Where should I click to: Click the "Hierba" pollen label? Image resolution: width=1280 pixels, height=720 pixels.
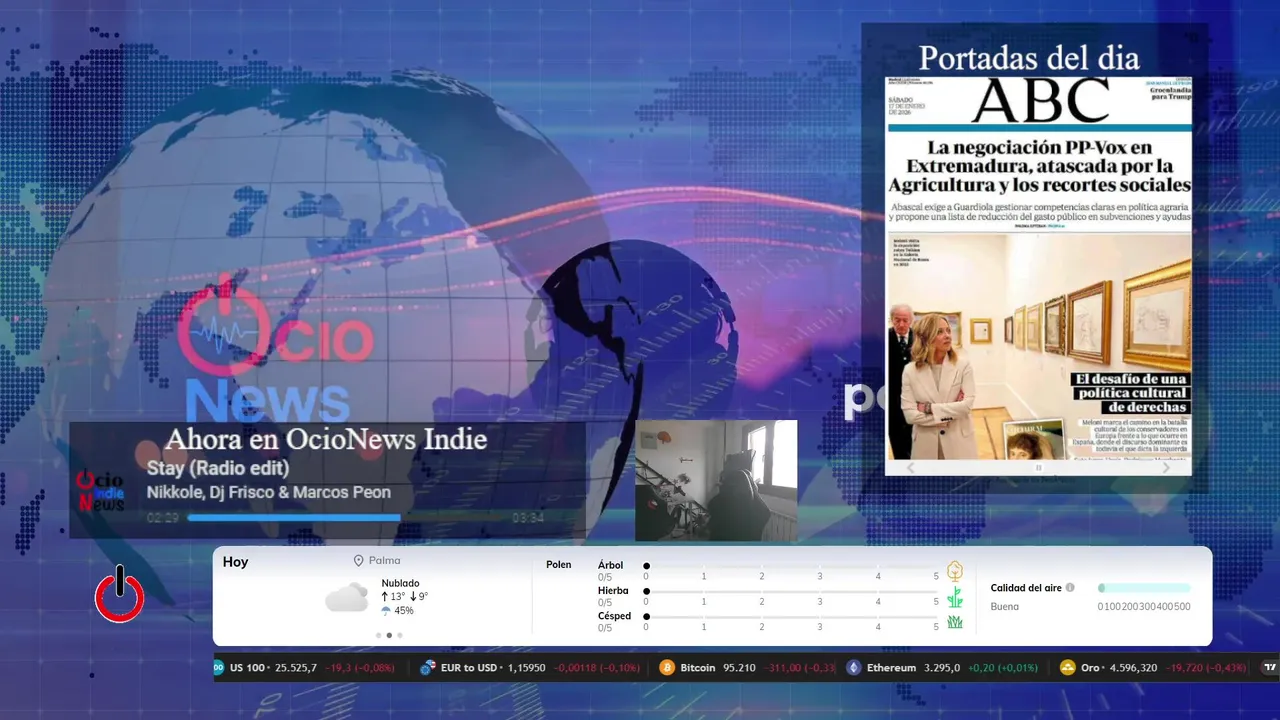coord(613,591)
